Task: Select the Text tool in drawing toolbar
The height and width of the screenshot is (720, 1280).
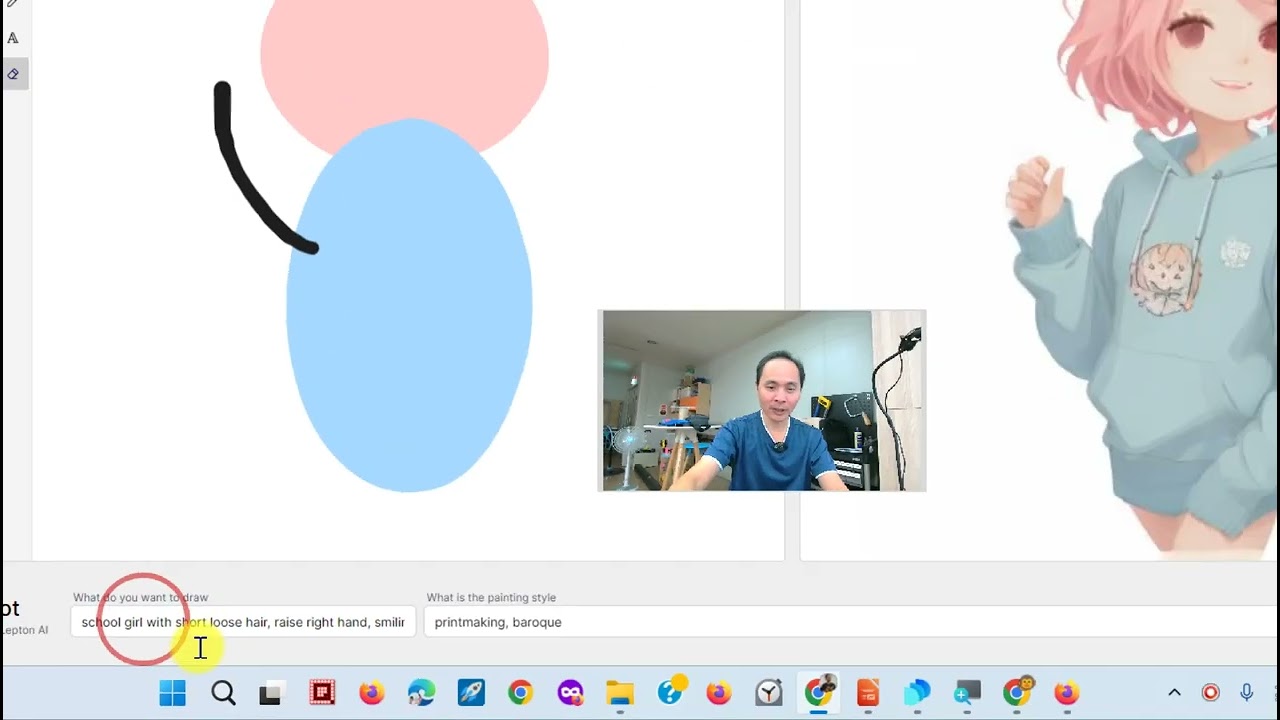Action: point(13,38)
